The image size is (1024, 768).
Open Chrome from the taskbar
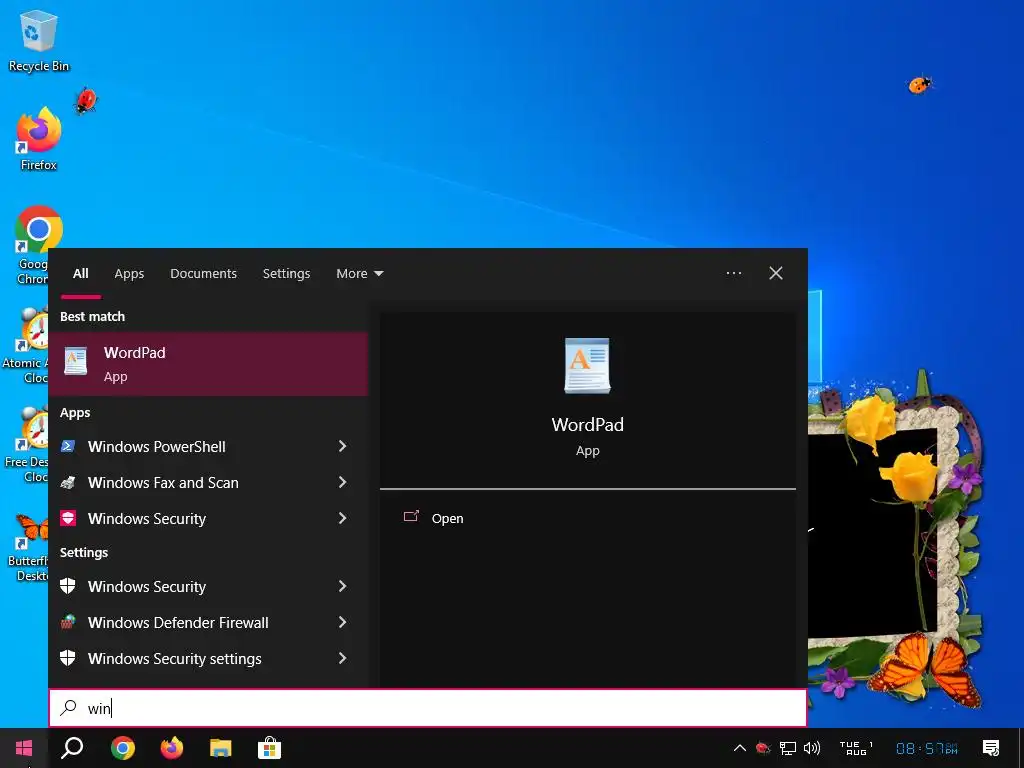pyautogui.click(x=123, y=748)
